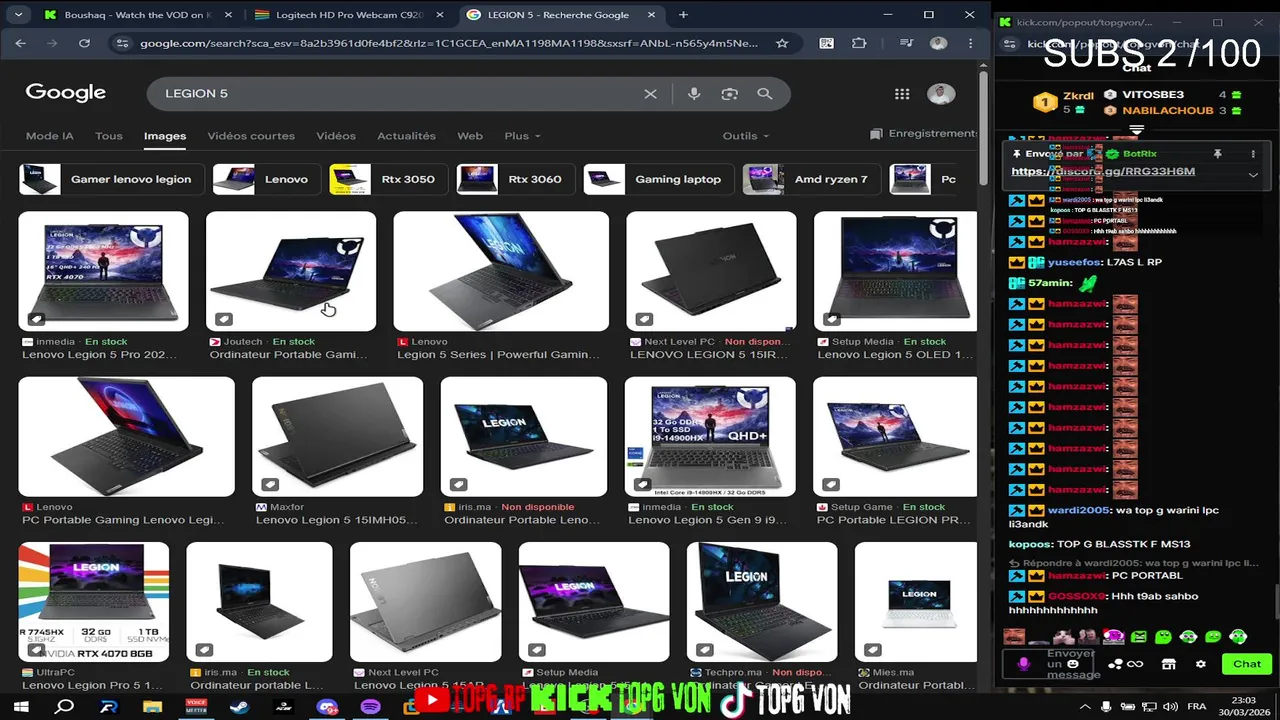Click the green Chat send button
The image size is (1280, 720).
point(1247,664)
